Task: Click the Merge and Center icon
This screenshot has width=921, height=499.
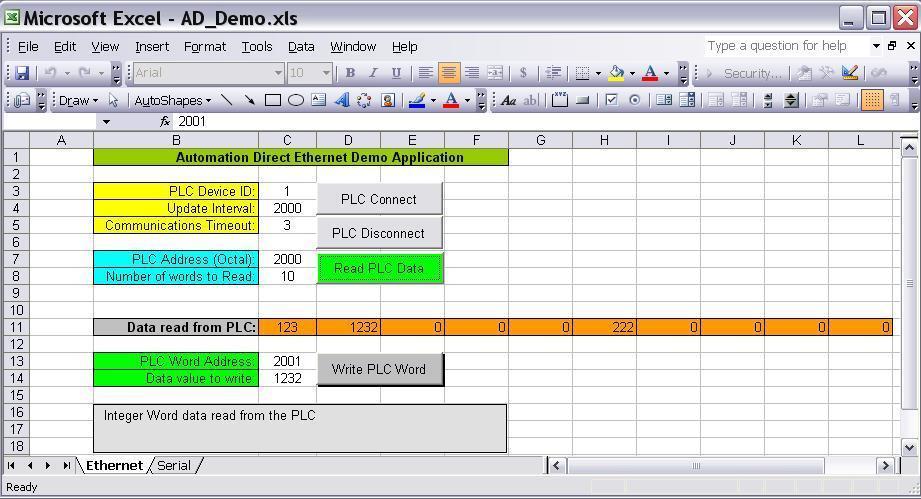Action: pos(495,73)
